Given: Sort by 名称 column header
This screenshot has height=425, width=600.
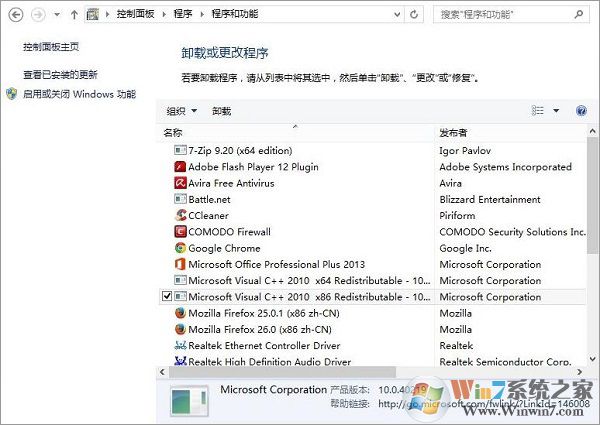Looking at the screenshot, I should click(296, 133).
